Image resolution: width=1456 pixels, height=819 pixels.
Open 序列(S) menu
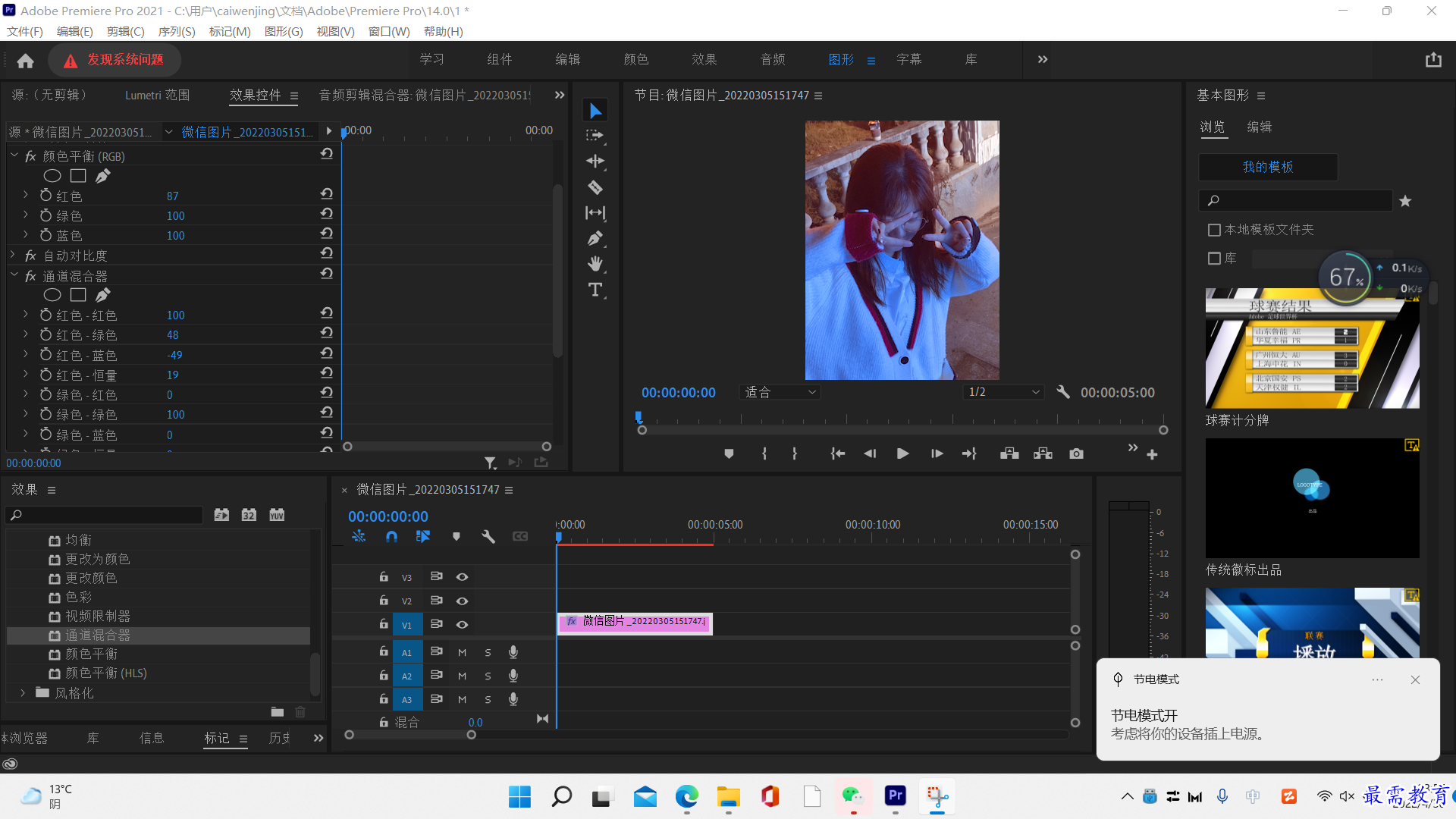(x=177, y=31)
